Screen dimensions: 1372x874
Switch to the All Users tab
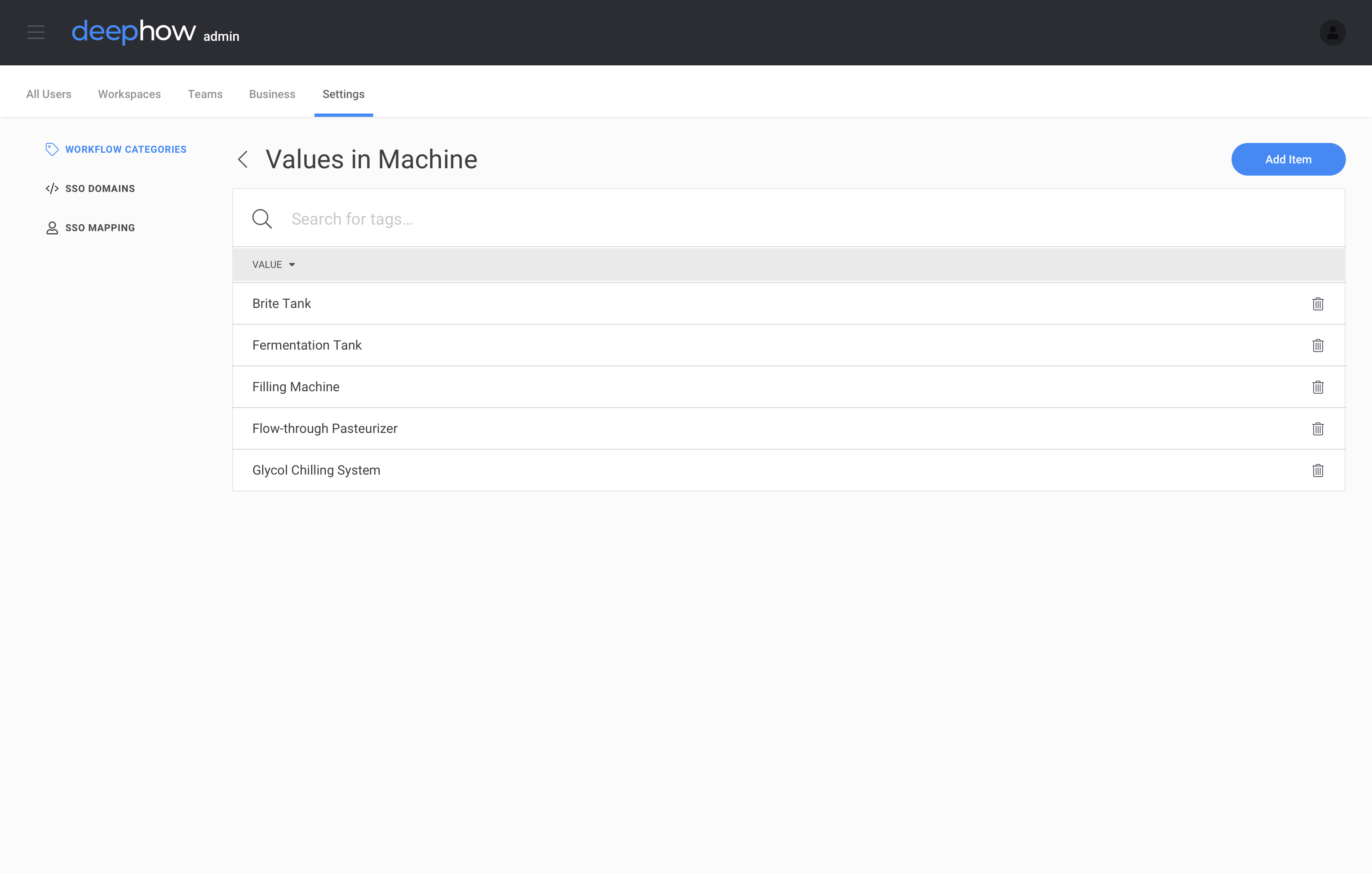(x=49, y=94)
